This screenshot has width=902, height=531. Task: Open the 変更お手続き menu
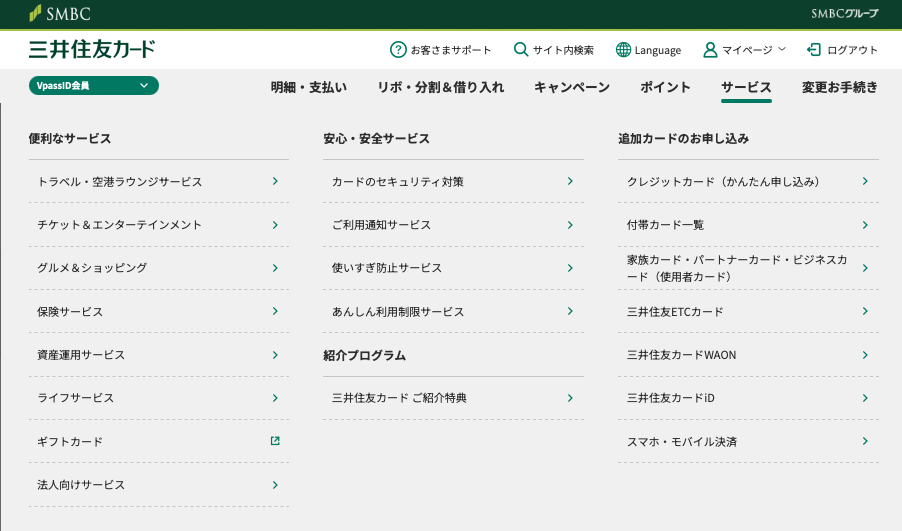click(840, 87)
